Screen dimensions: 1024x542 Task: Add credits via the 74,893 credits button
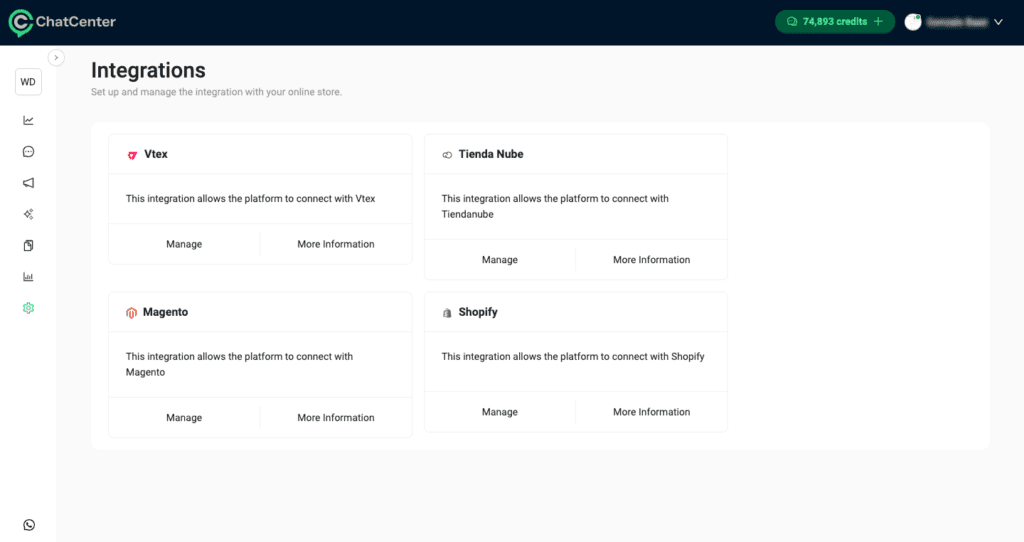click(834, 22)
